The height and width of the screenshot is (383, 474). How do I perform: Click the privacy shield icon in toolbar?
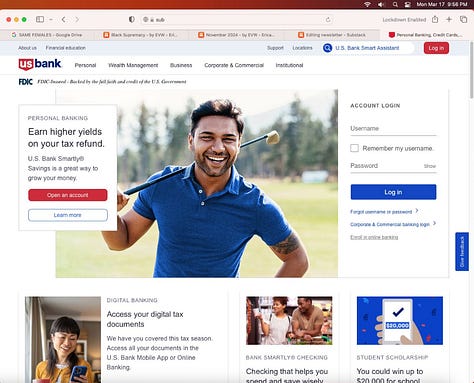(132, 19)
